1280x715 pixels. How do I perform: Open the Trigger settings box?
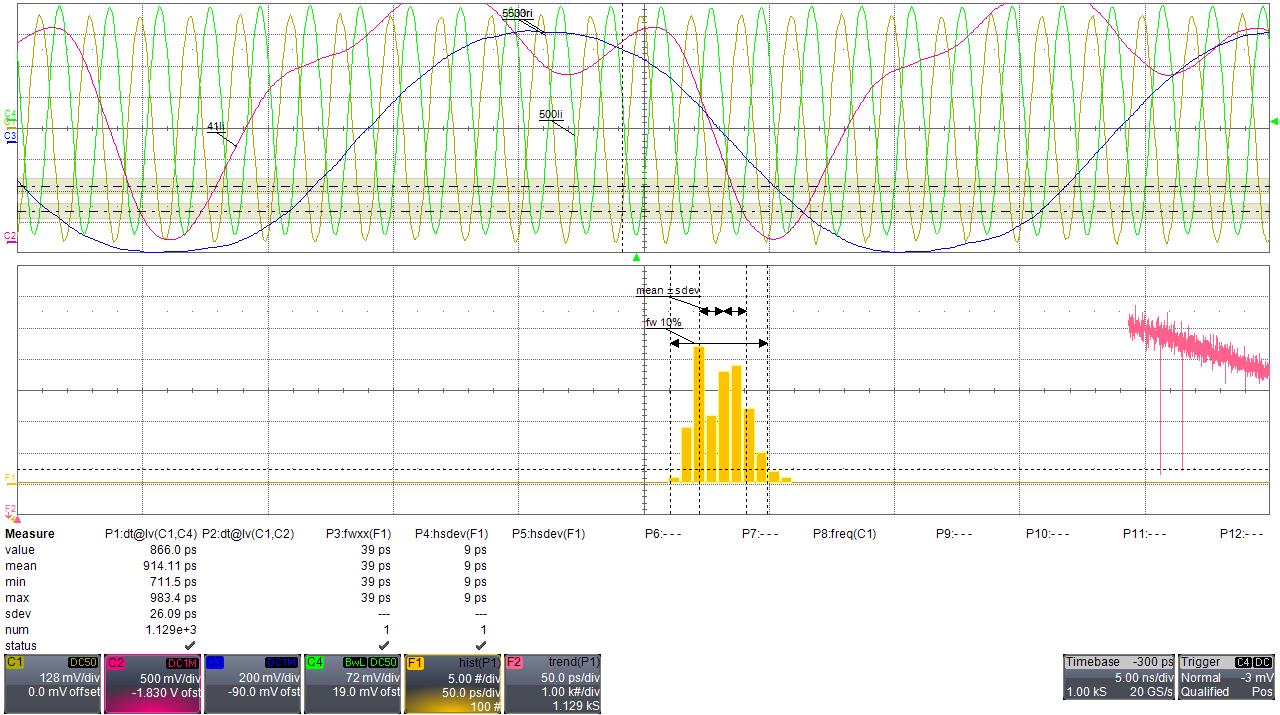tap(1227, 677)
